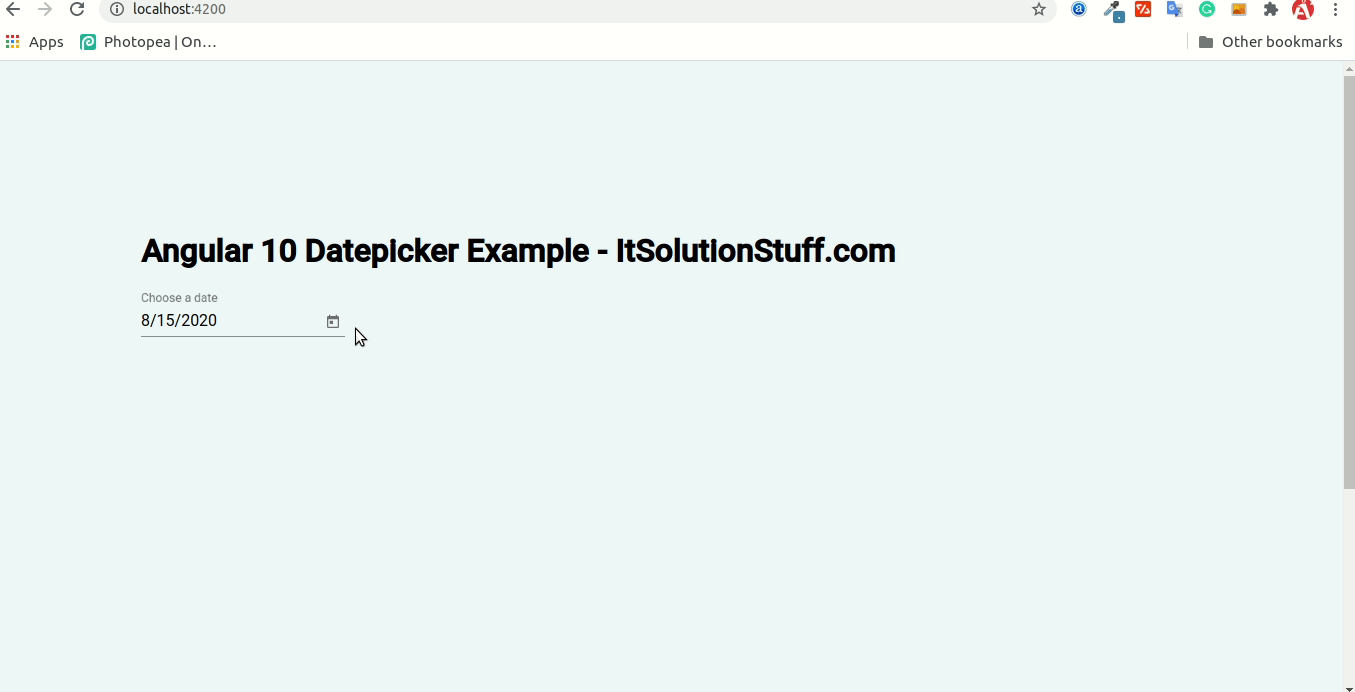Click the orange image extension icon

[1239, 9]
